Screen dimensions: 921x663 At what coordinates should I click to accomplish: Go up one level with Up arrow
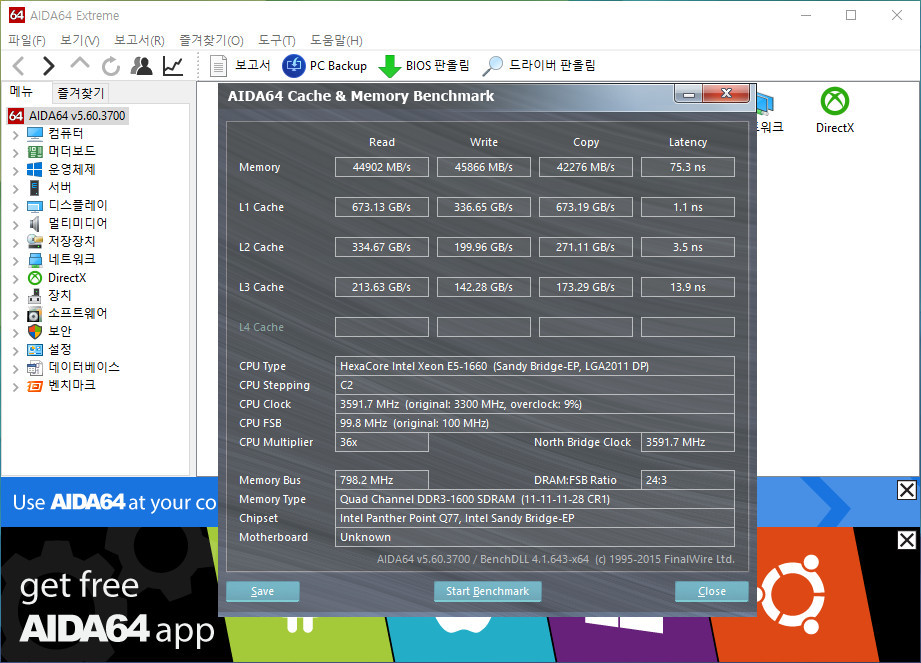[80, 63]
